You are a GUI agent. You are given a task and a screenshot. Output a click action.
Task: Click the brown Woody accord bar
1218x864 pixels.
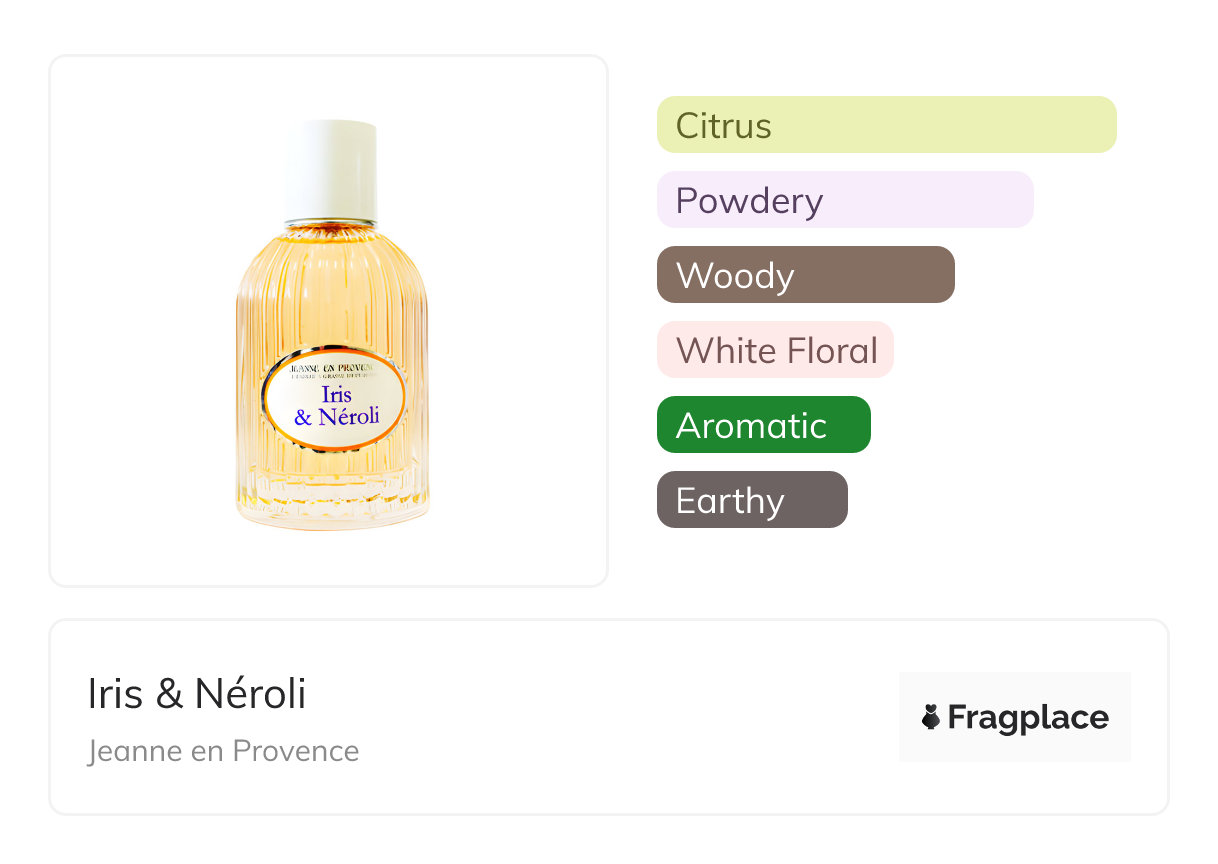pos(805,275)
